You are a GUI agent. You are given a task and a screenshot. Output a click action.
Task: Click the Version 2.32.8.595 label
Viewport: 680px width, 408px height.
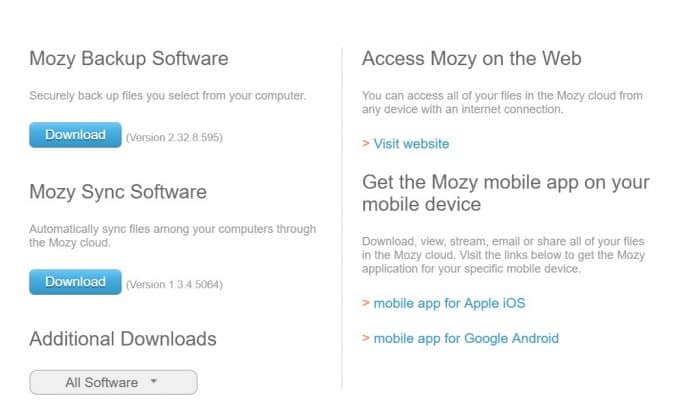[174, 137]
